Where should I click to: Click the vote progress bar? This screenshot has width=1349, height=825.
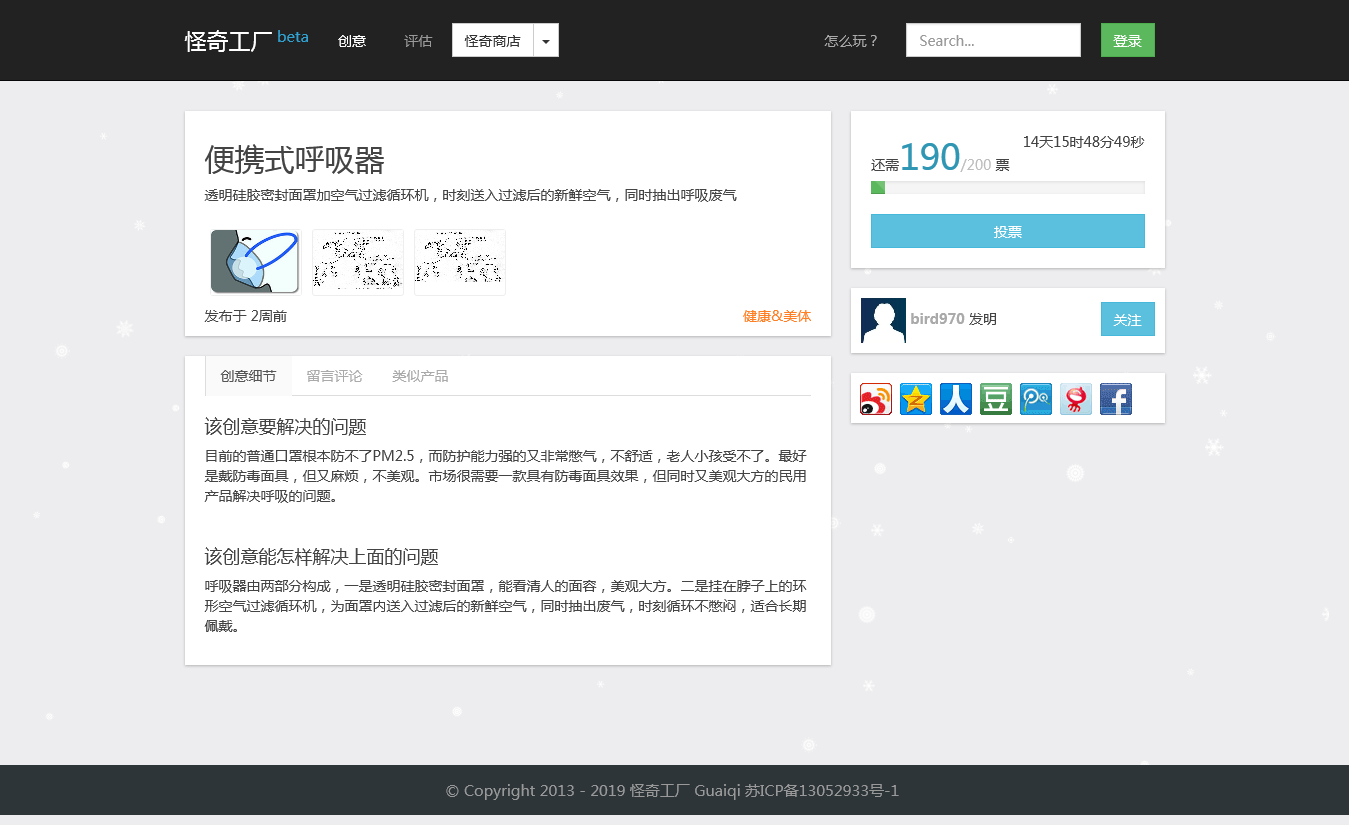(1008, 188)
